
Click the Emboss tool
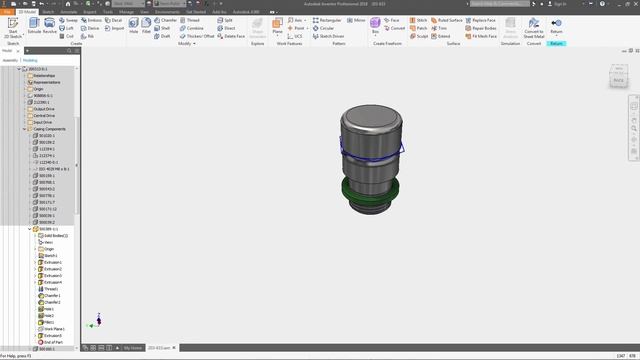coord(91,20)
